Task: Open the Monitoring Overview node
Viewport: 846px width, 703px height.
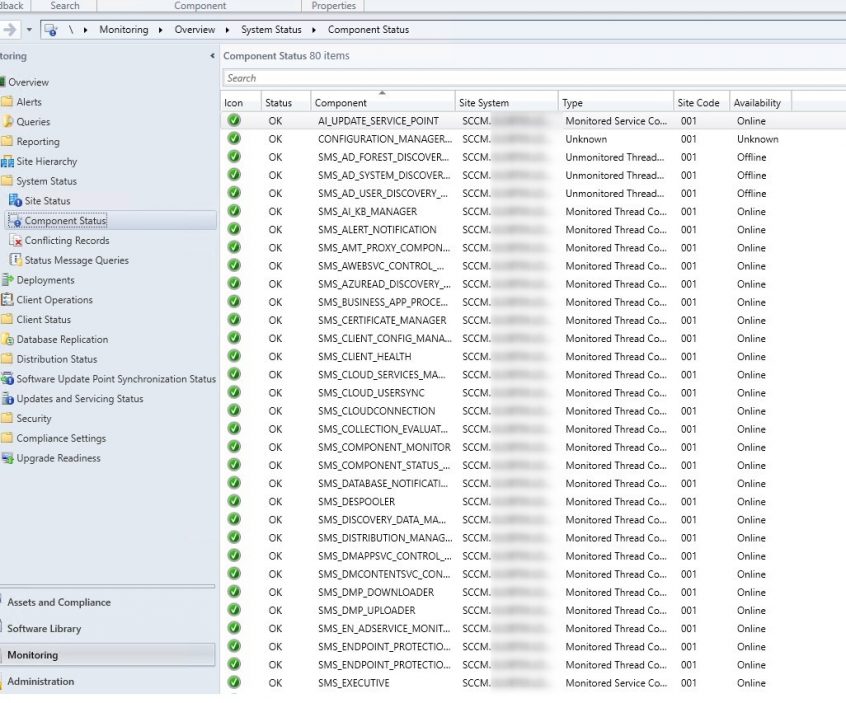Action: pos(27,81)
